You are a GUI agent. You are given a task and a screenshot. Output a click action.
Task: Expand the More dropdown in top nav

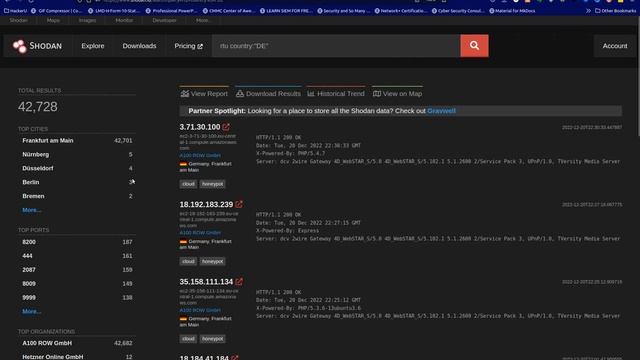pyautogui.click(x=203, y=20)
